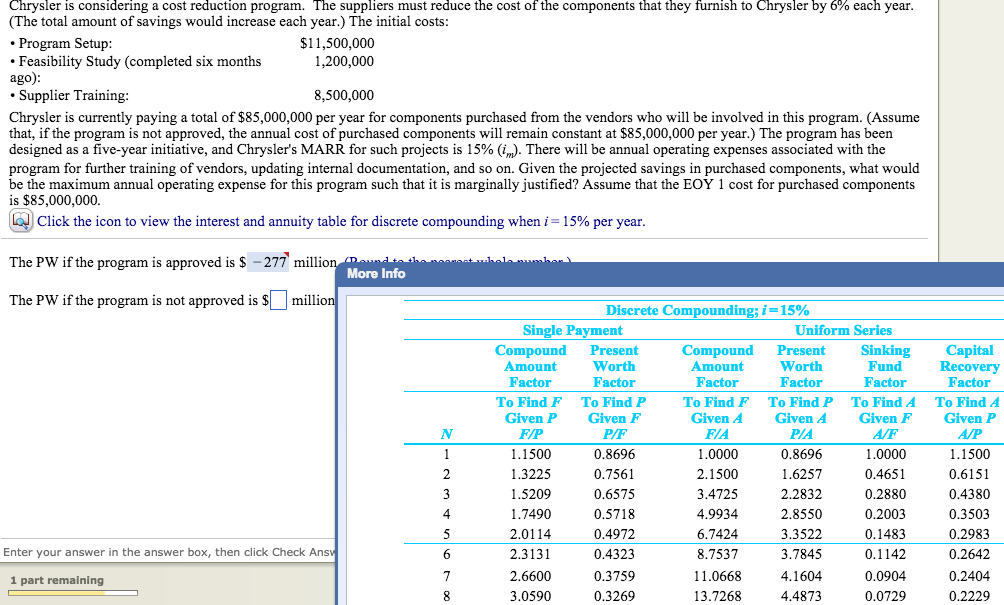Select F/A value 3.4725 in row 3
The image size is (1004, 605).
tap(717, 494)
